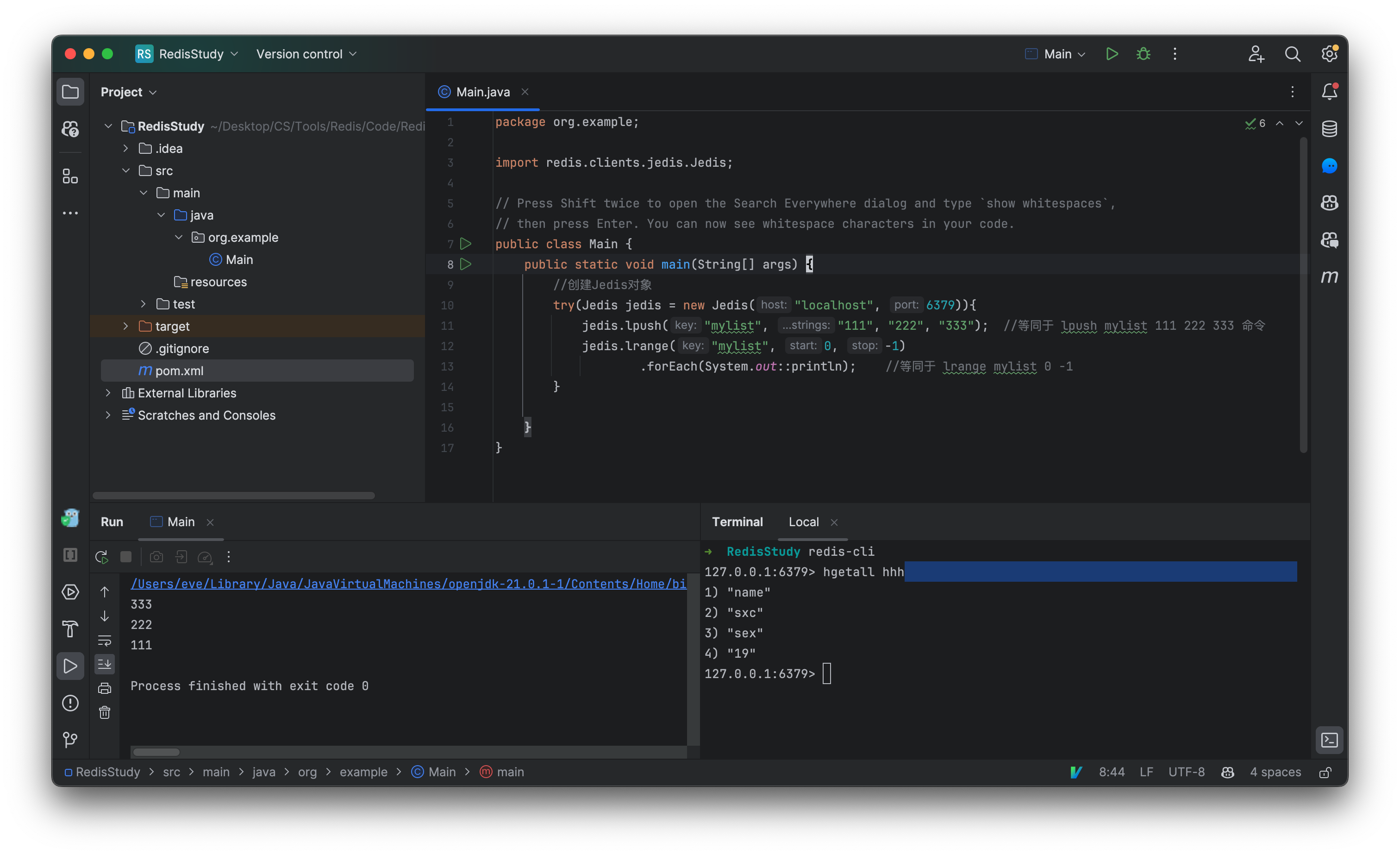Collapse the src folder

125,170
